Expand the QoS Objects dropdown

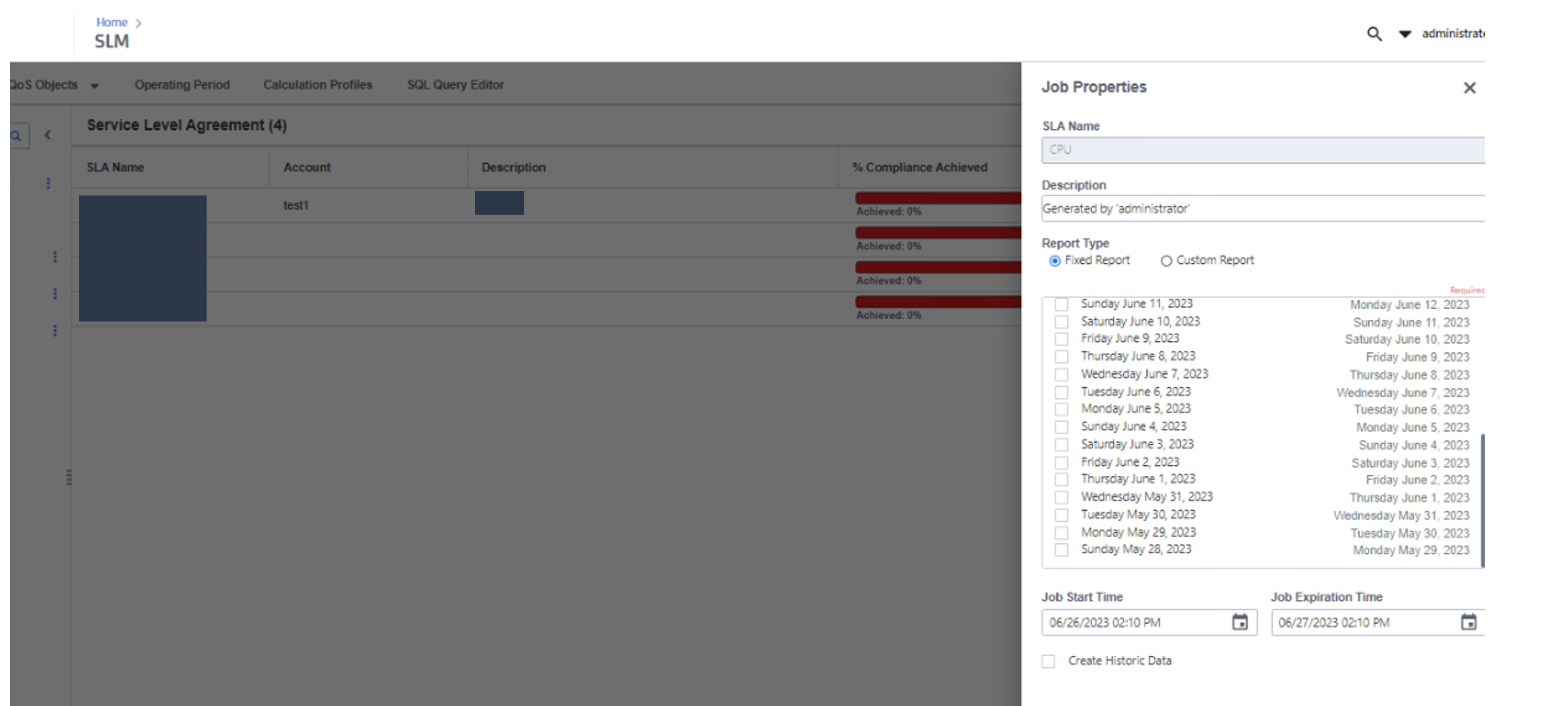[x=94, y=86]
